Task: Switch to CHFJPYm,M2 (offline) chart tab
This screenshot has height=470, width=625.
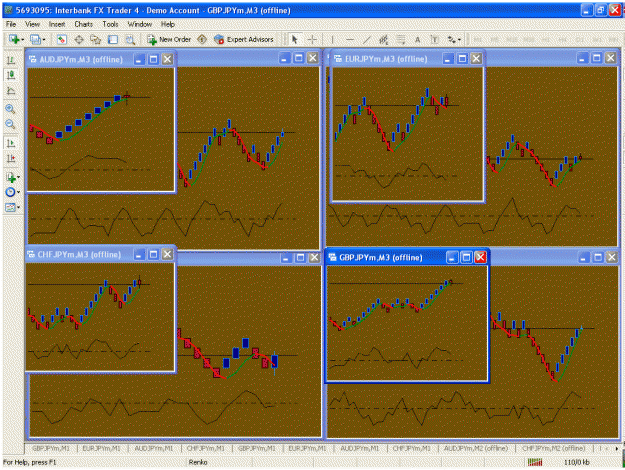Action: (554, 448)
